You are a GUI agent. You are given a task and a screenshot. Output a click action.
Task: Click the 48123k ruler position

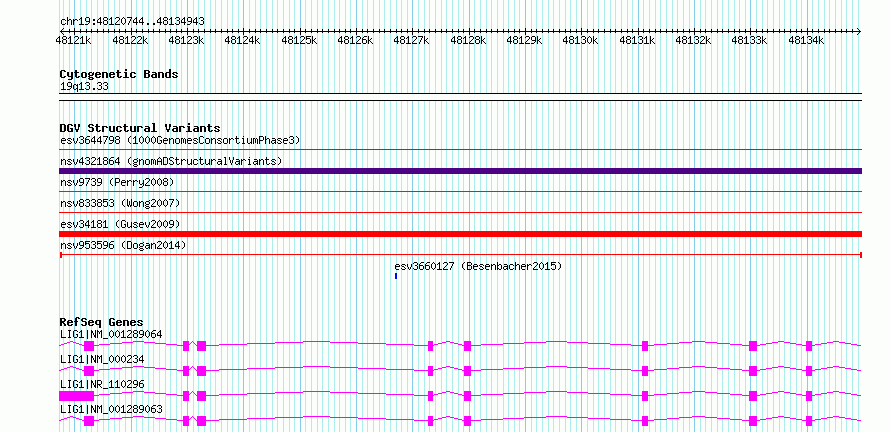coord(186,40)
